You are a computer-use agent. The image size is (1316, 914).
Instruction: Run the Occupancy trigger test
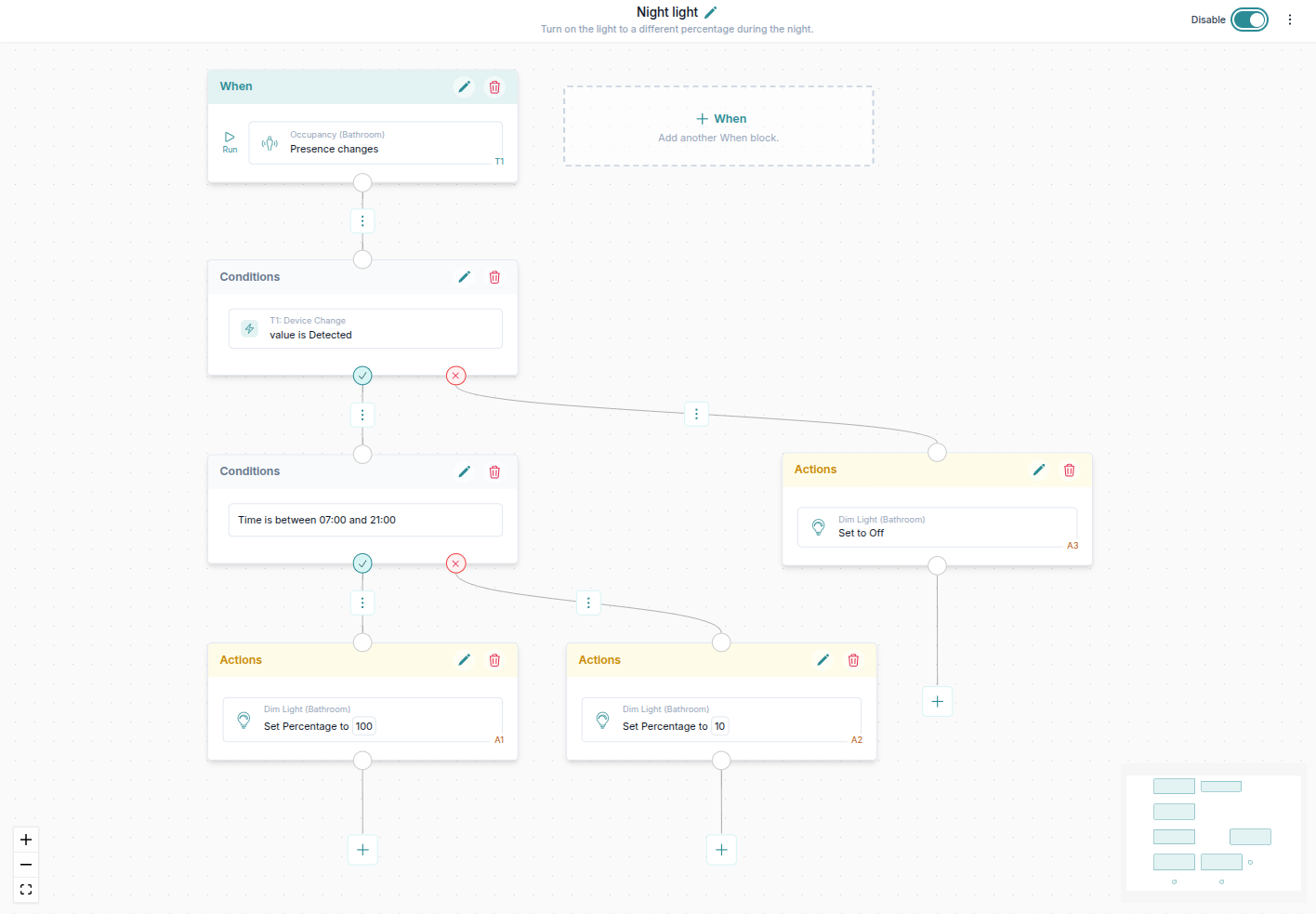[x=230, y=141]
